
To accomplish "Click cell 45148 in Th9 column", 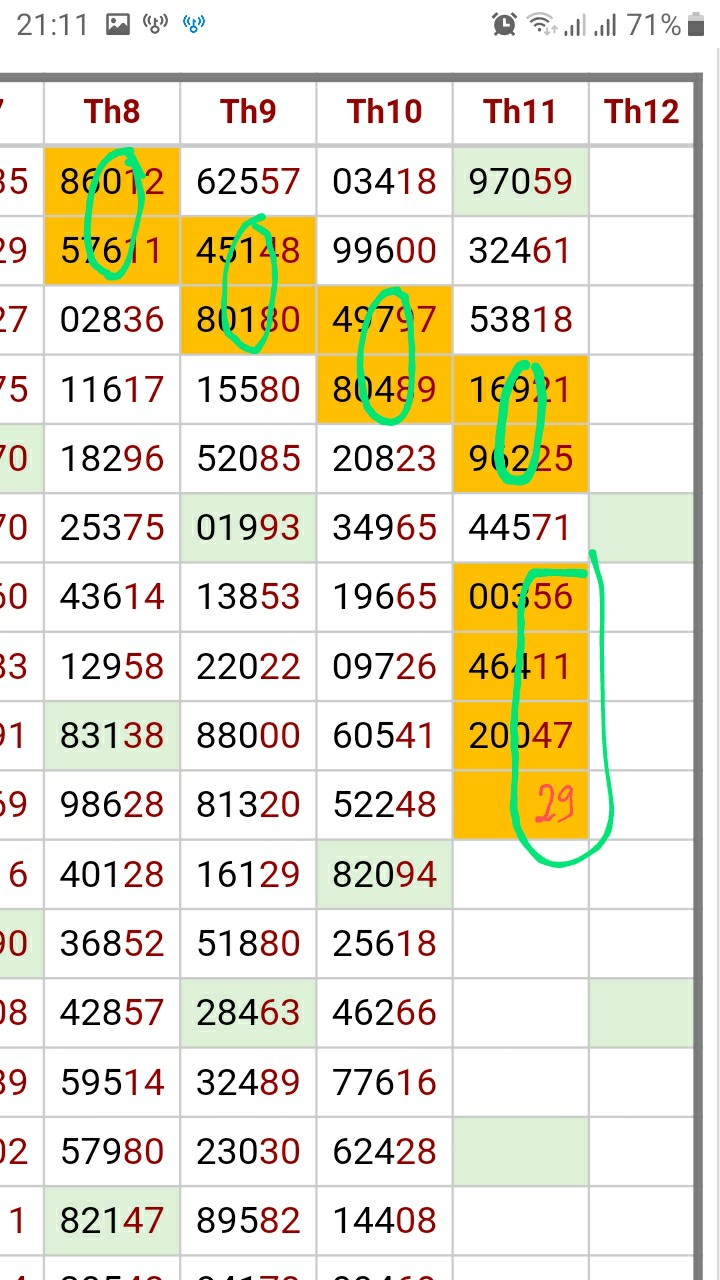I will tap(248, 250).
